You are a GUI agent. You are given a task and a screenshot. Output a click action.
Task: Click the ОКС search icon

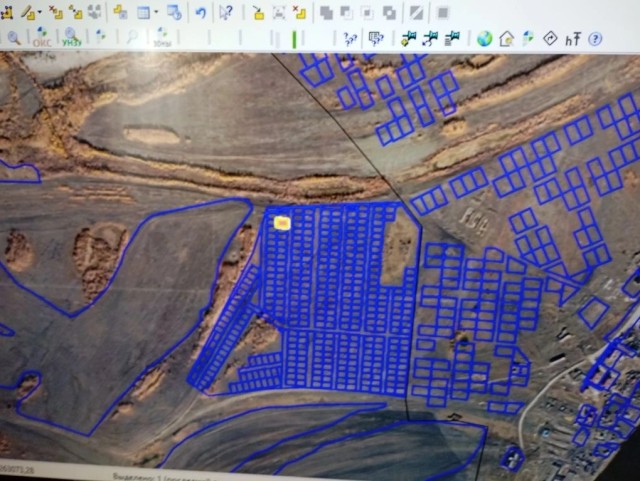click(42, 38)
